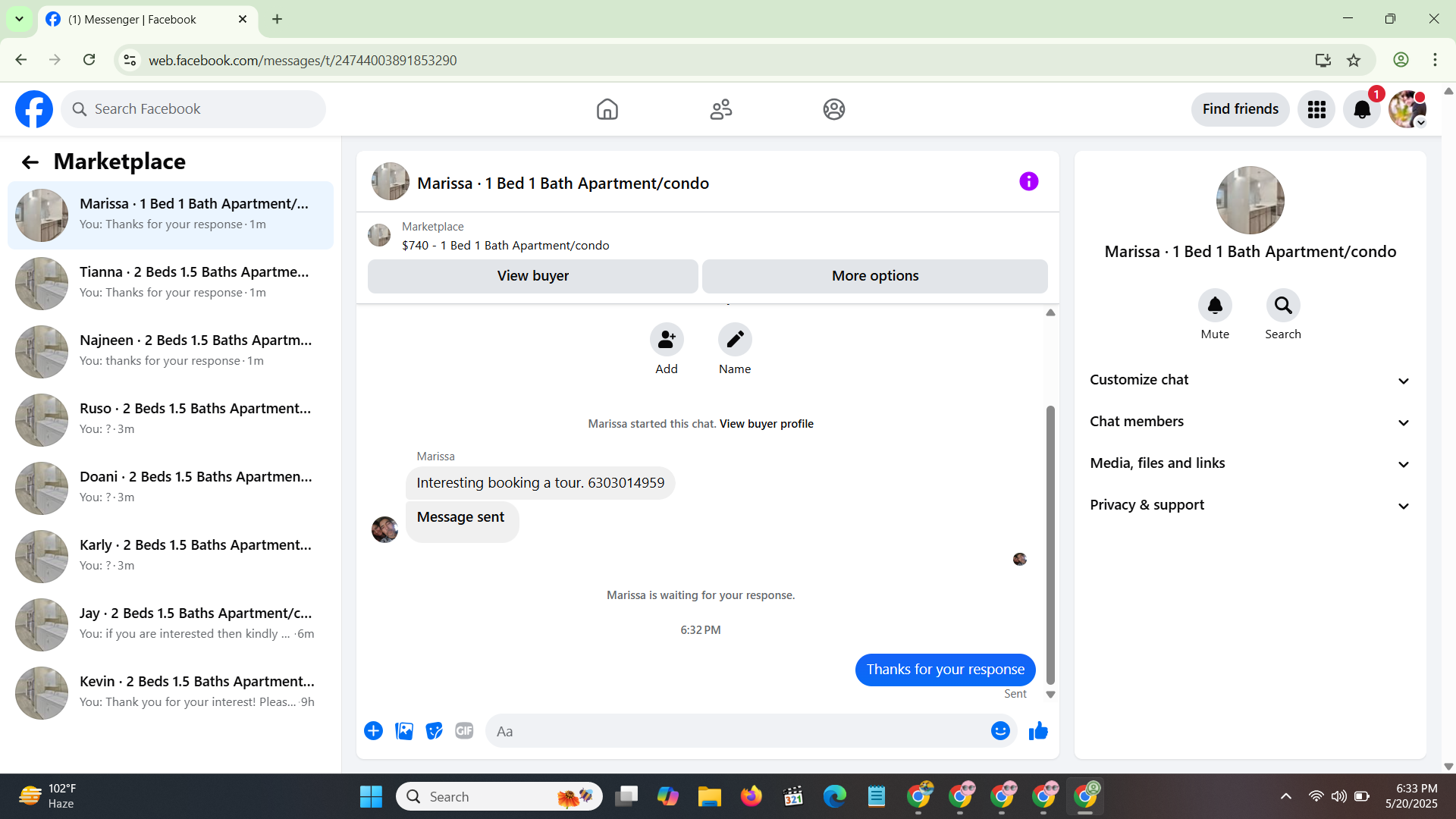Open the Friends tab in top navigation
The image size is (1456, 819).
coord(720,109)
